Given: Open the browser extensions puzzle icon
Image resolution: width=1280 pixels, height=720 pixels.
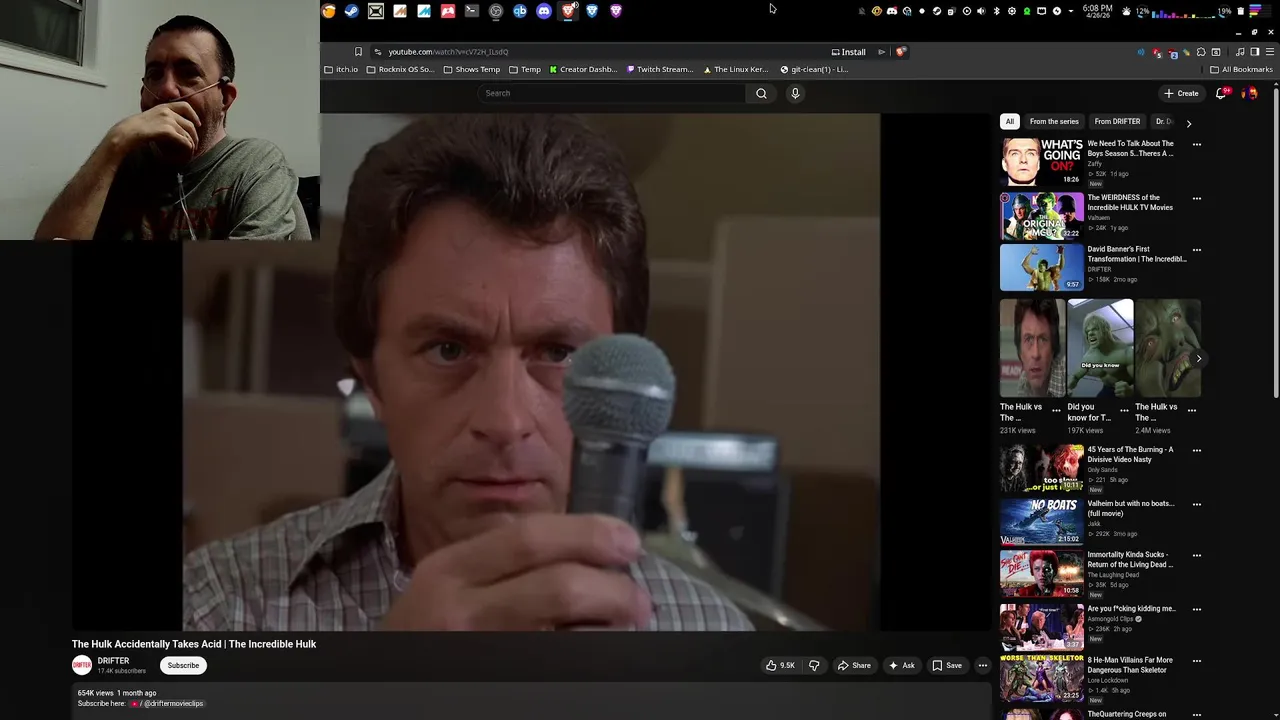Looking at the screenshot, I should coord(1201,52).
